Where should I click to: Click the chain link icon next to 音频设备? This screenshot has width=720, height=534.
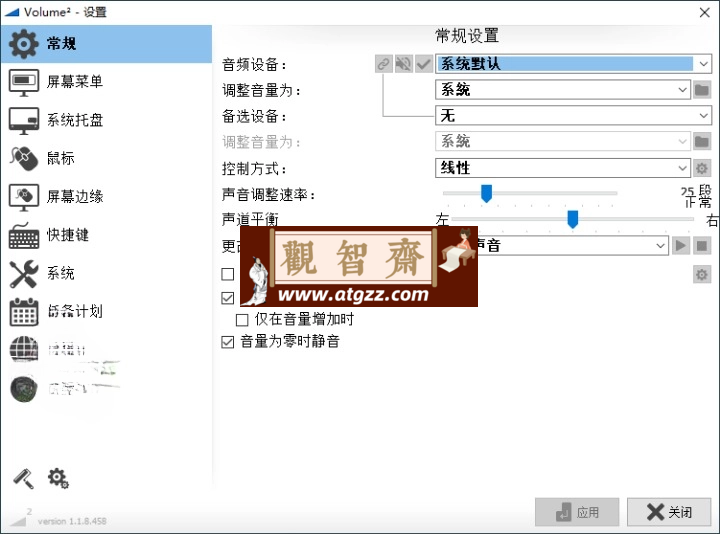(384, 64)
